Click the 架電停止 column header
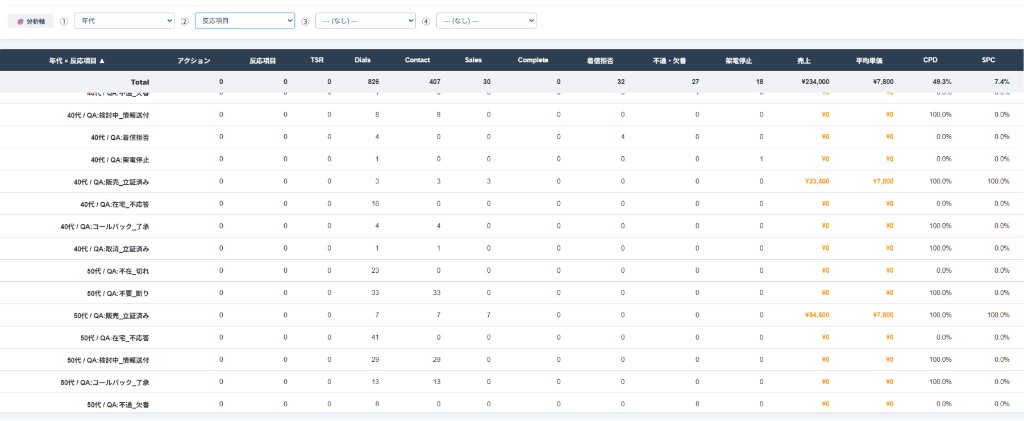 (739, 60)
